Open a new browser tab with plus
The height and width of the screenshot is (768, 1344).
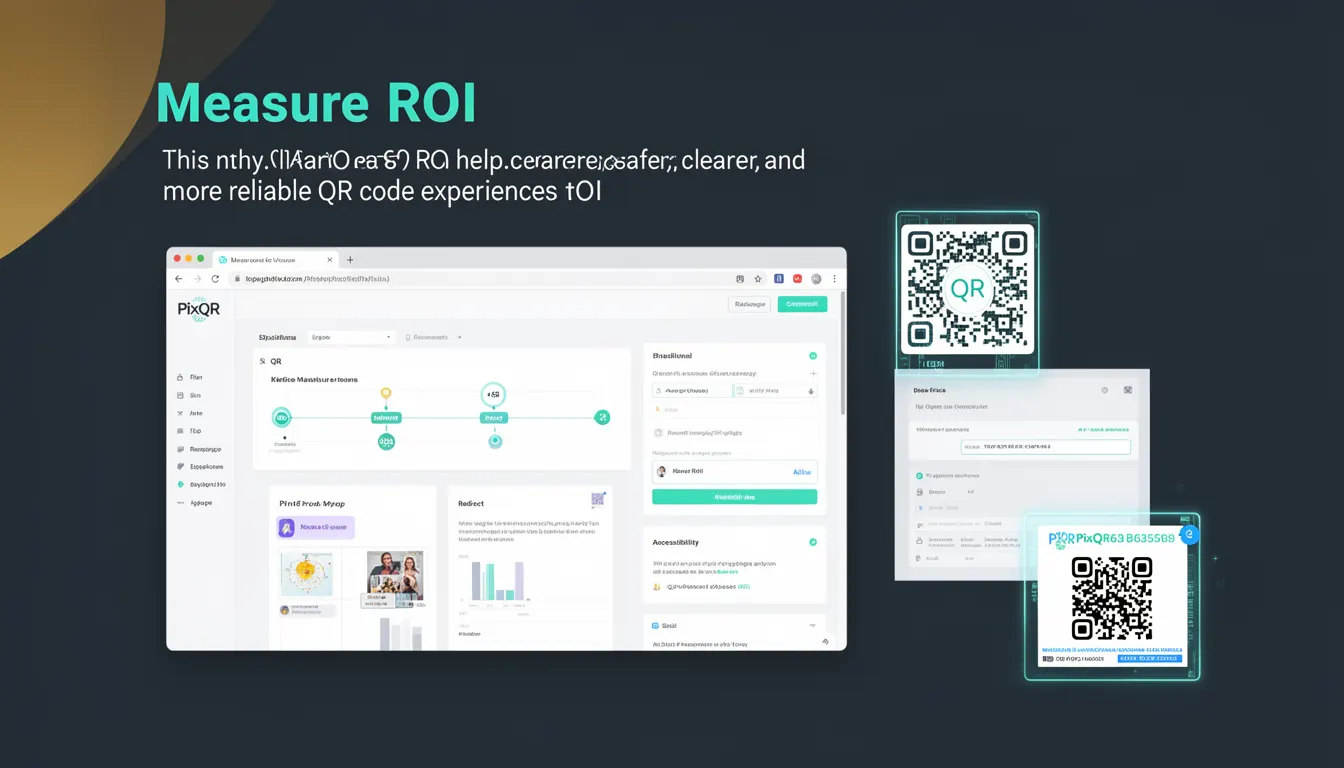click(350, 260)
